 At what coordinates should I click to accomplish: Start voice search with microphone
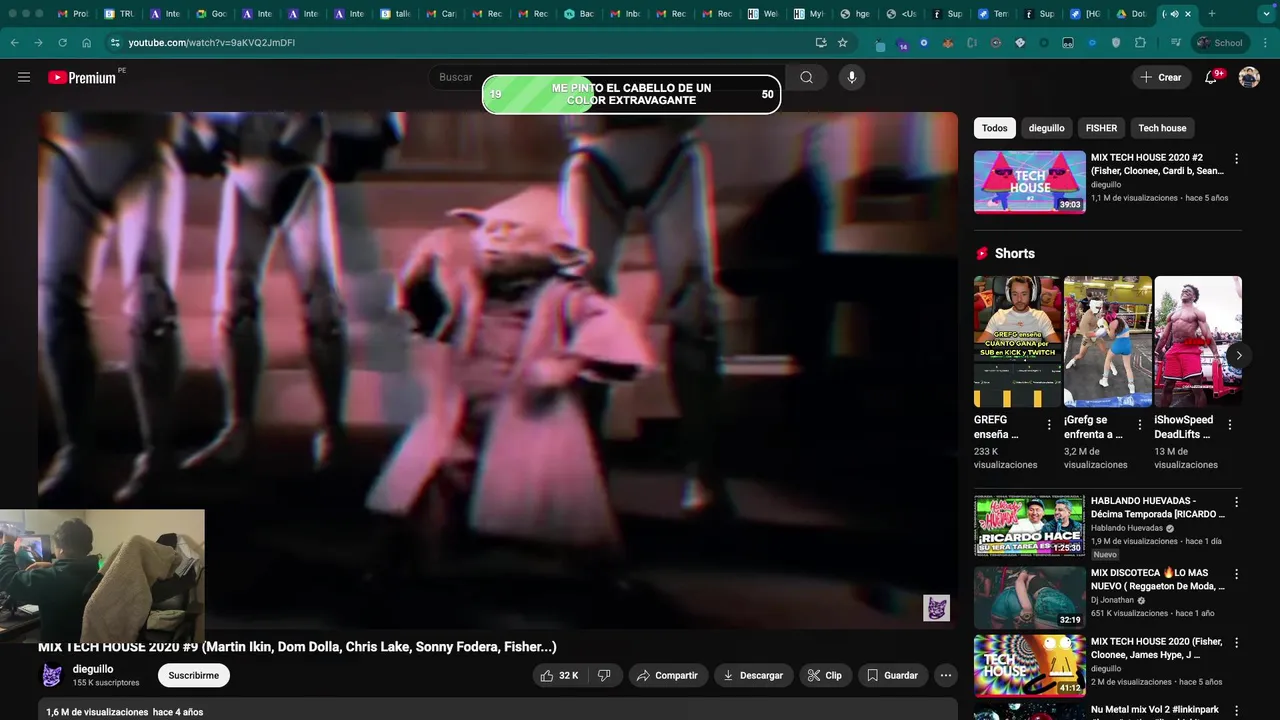[851, 77]
